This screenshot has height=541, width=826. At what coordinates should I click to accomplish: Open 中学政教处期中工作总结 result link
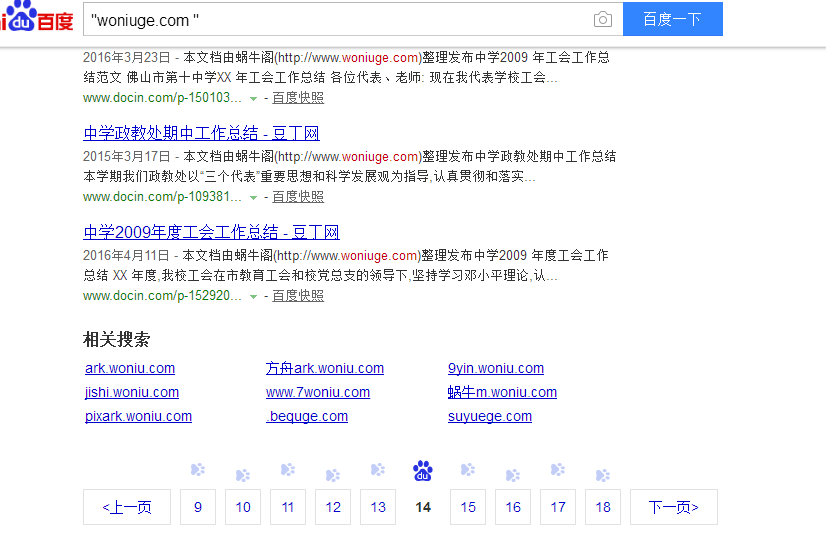[x=201, y=133]
